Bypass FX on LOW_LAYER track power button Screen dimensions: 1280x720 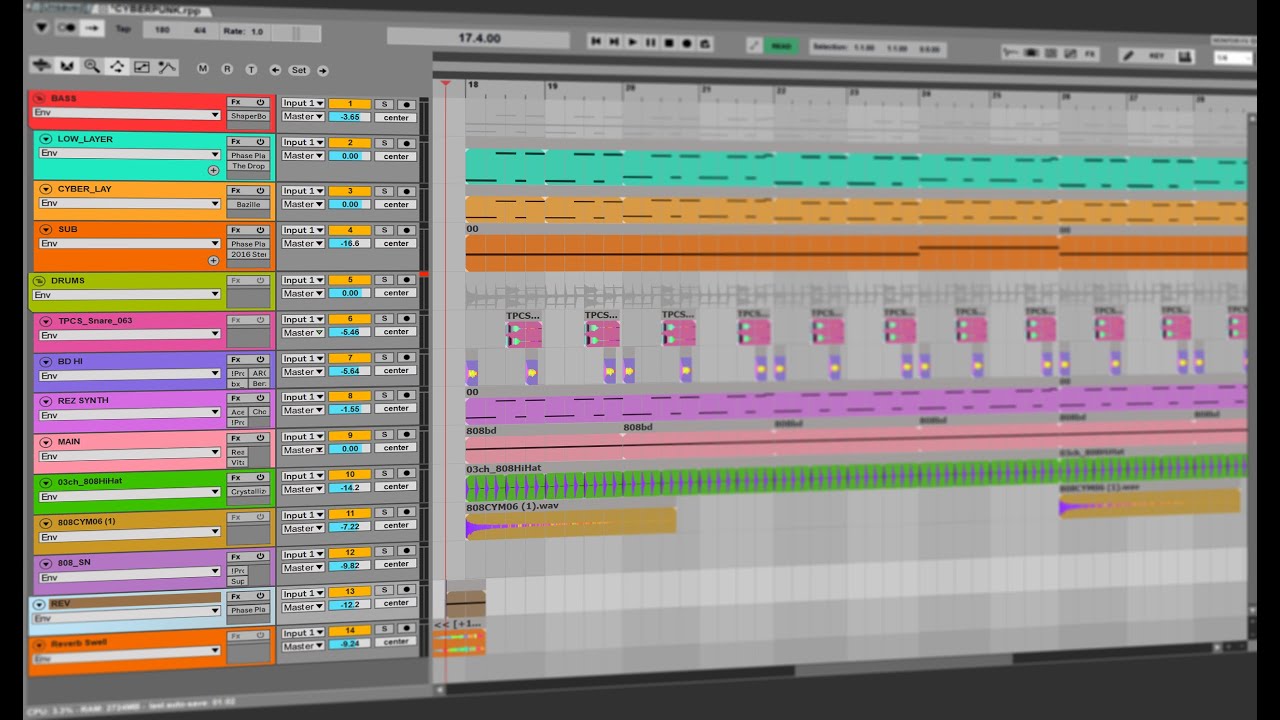tap(260, 142)
